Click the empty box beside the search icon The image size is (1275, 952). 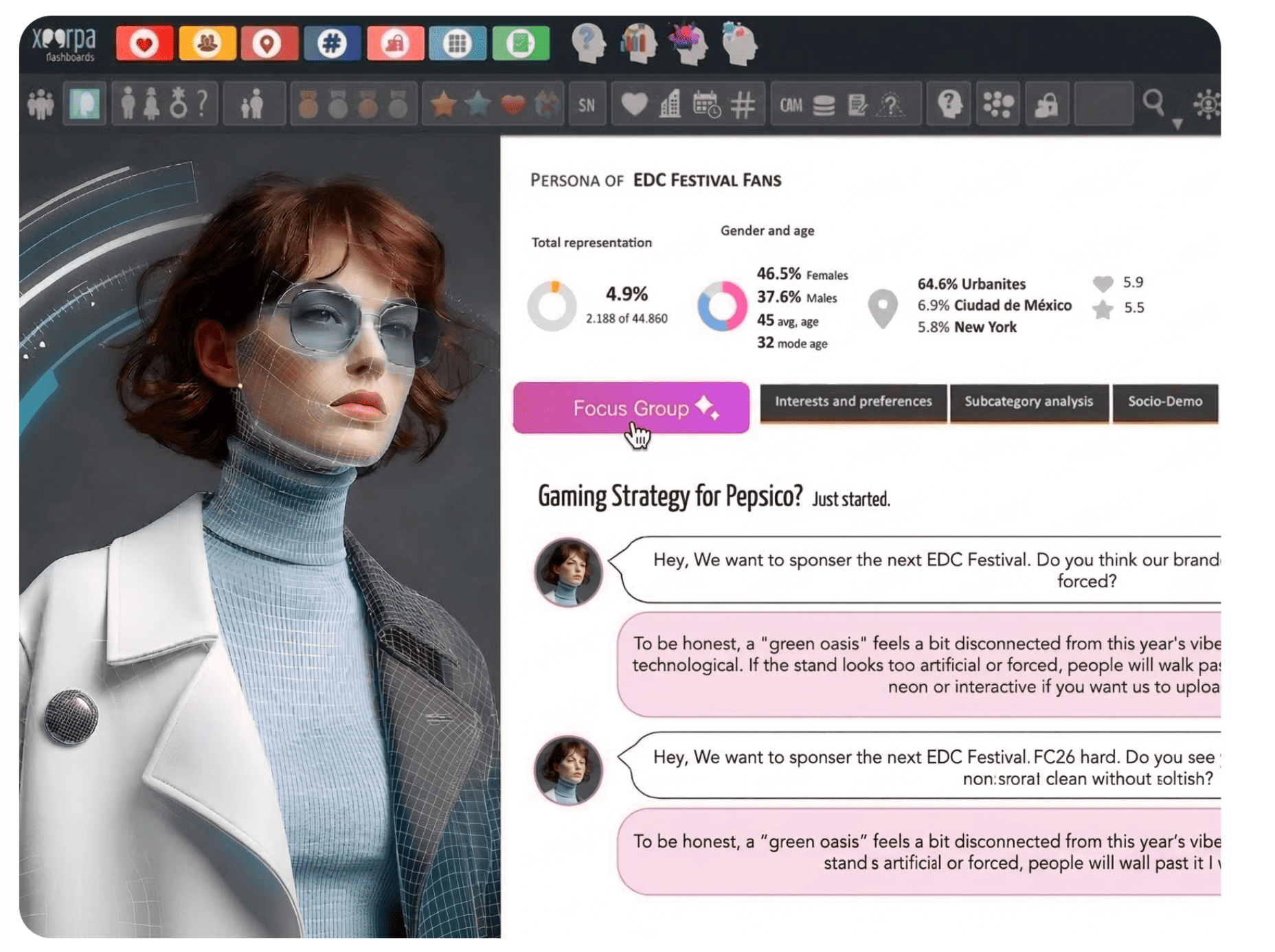[x=1103, y=104]
